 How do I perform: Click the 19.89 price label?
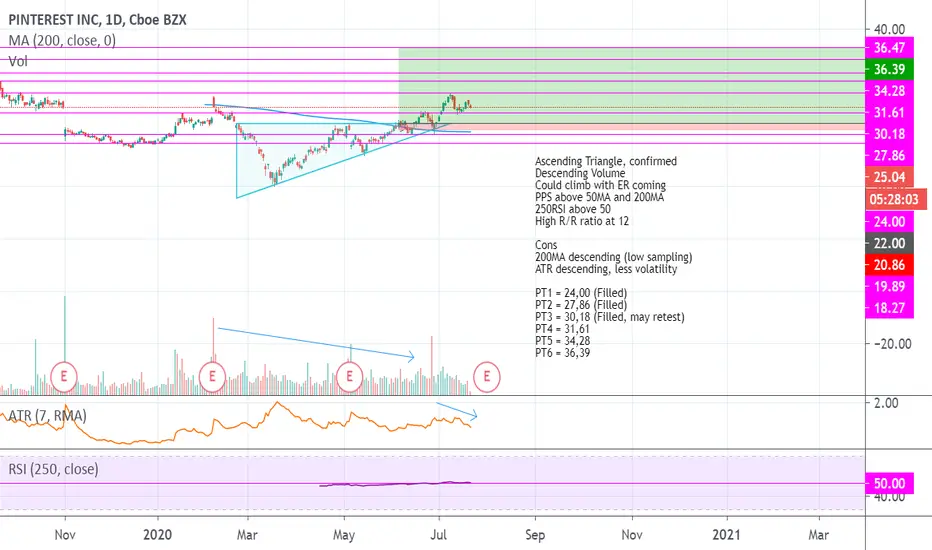point(889,286)
